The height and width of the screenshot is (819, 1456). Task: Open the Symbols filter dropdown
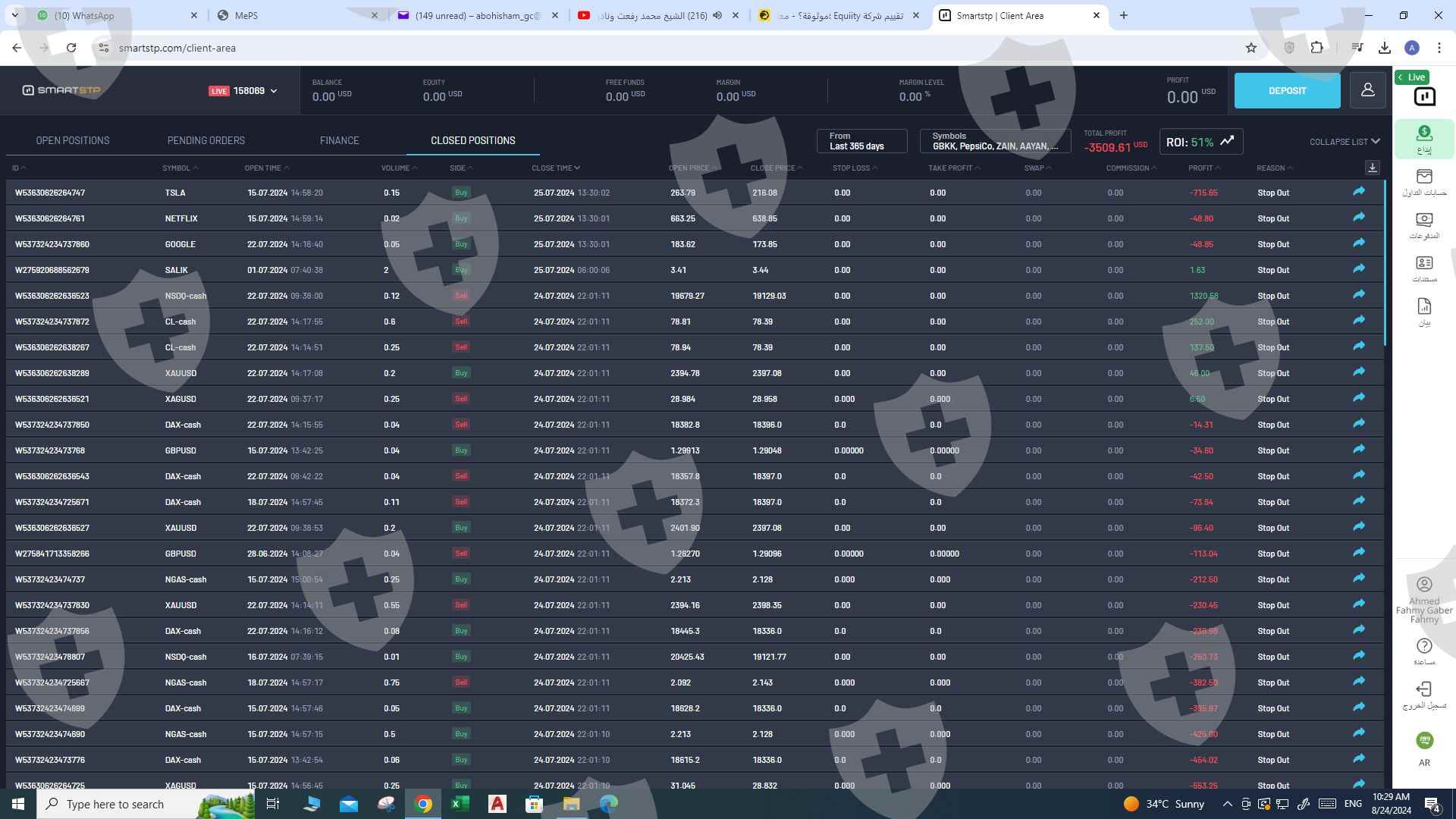click(994, 141)
